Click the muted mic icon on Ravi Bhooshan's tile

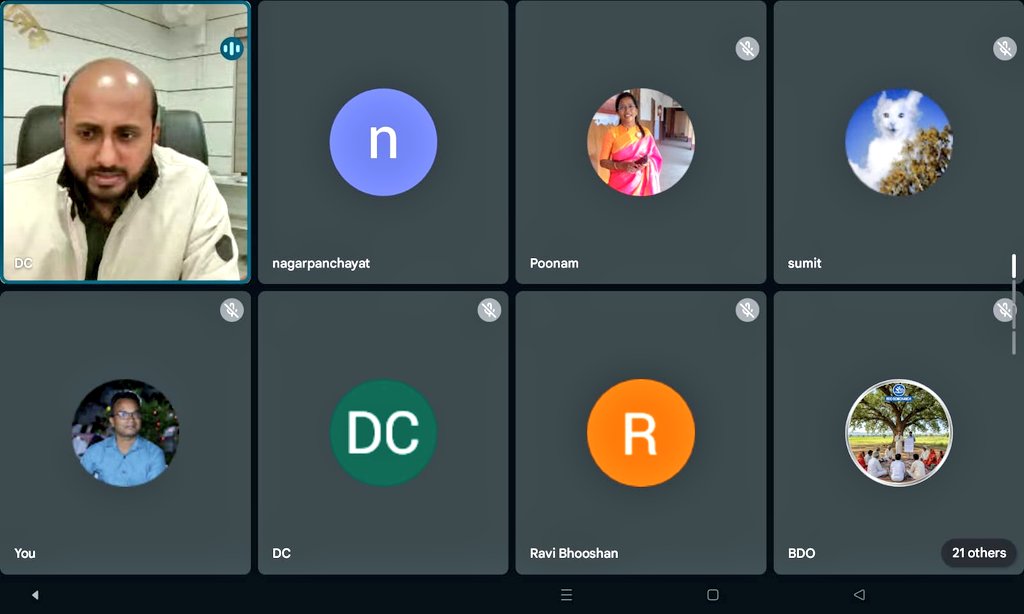coord(747,310)
